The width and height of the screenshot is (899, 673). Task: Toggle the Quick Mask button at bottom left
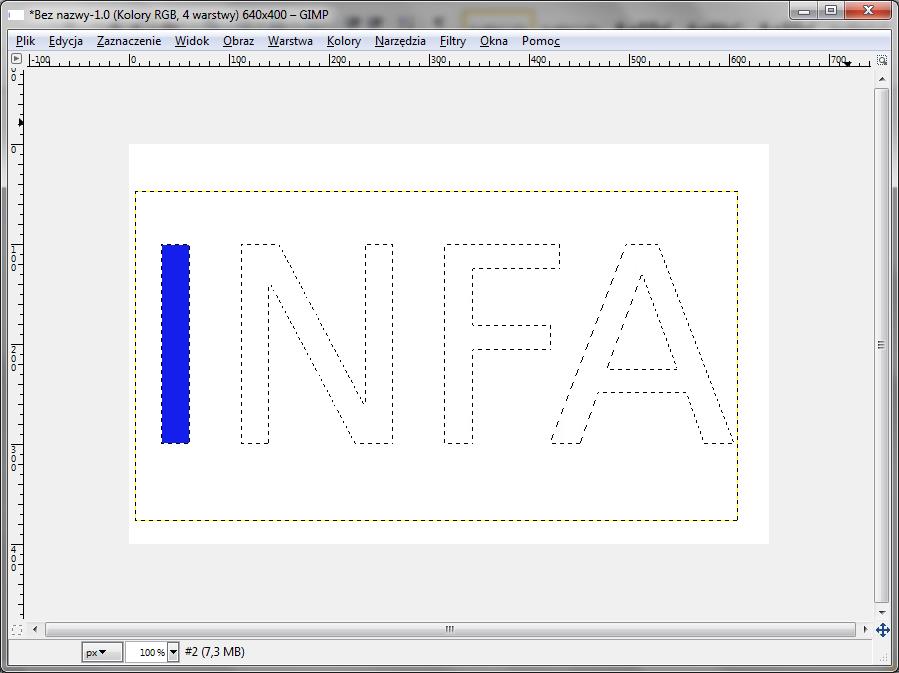17,629
